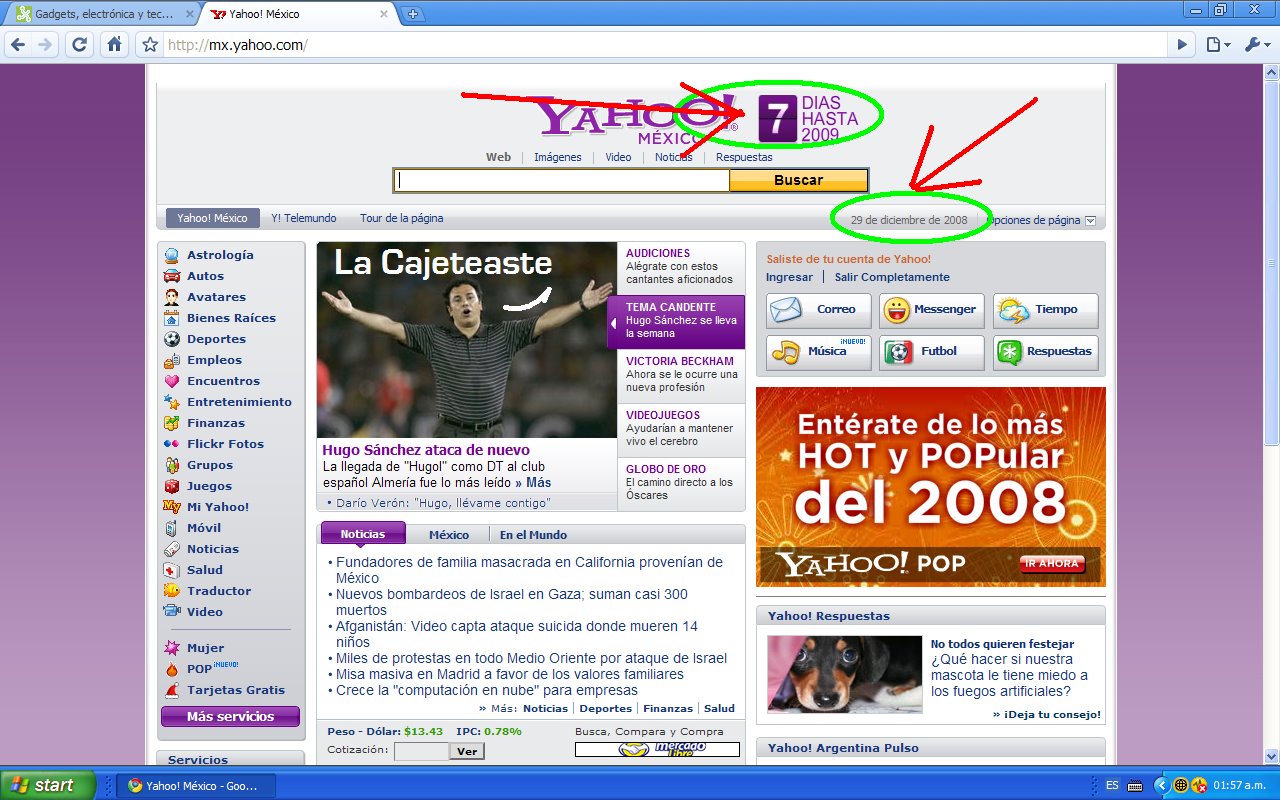Click the browser Back arrow

pyautogui.click(x=17, y=44)
